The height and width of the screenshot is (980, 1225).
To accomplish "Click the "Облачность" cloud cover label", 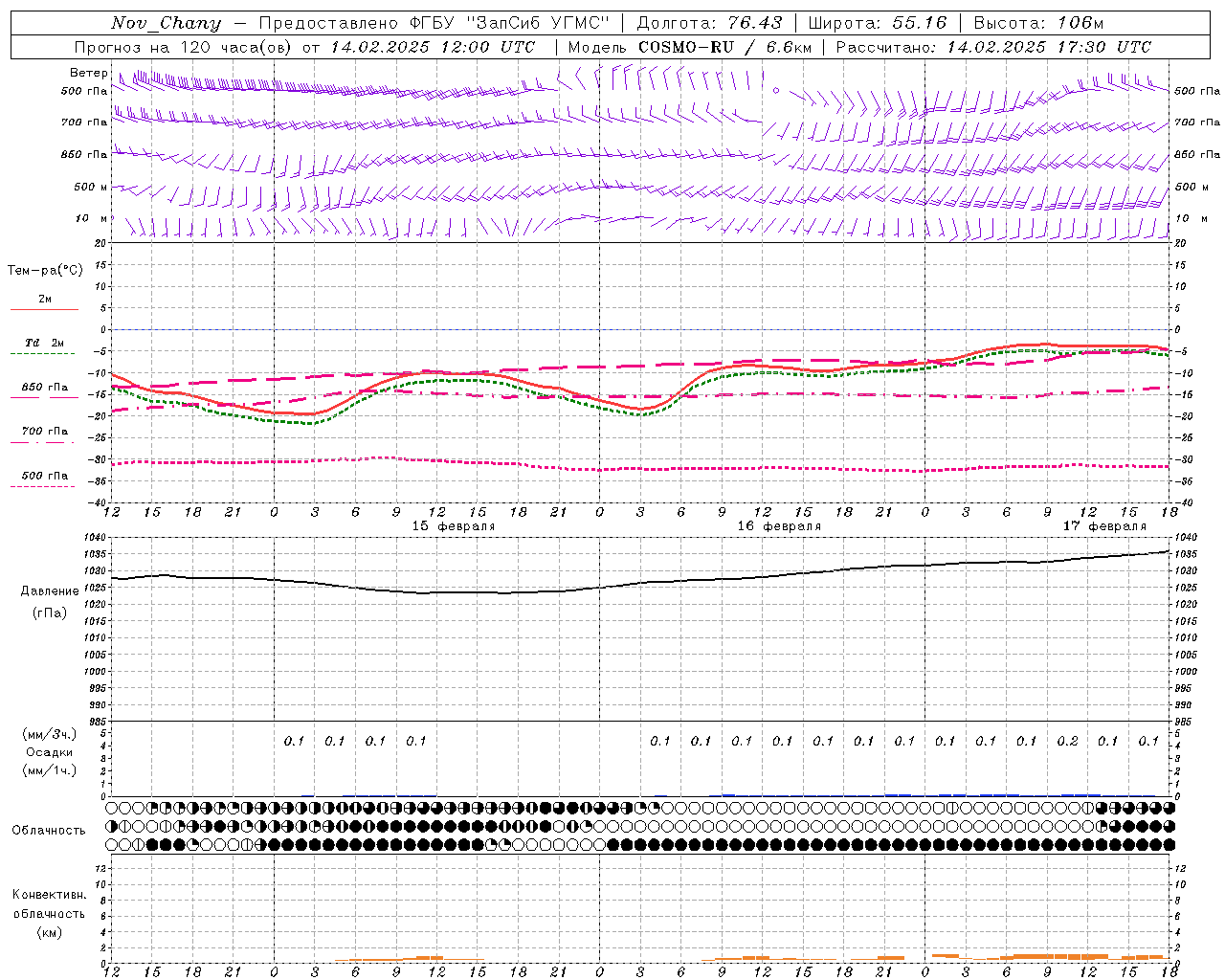I will point(49,831).
